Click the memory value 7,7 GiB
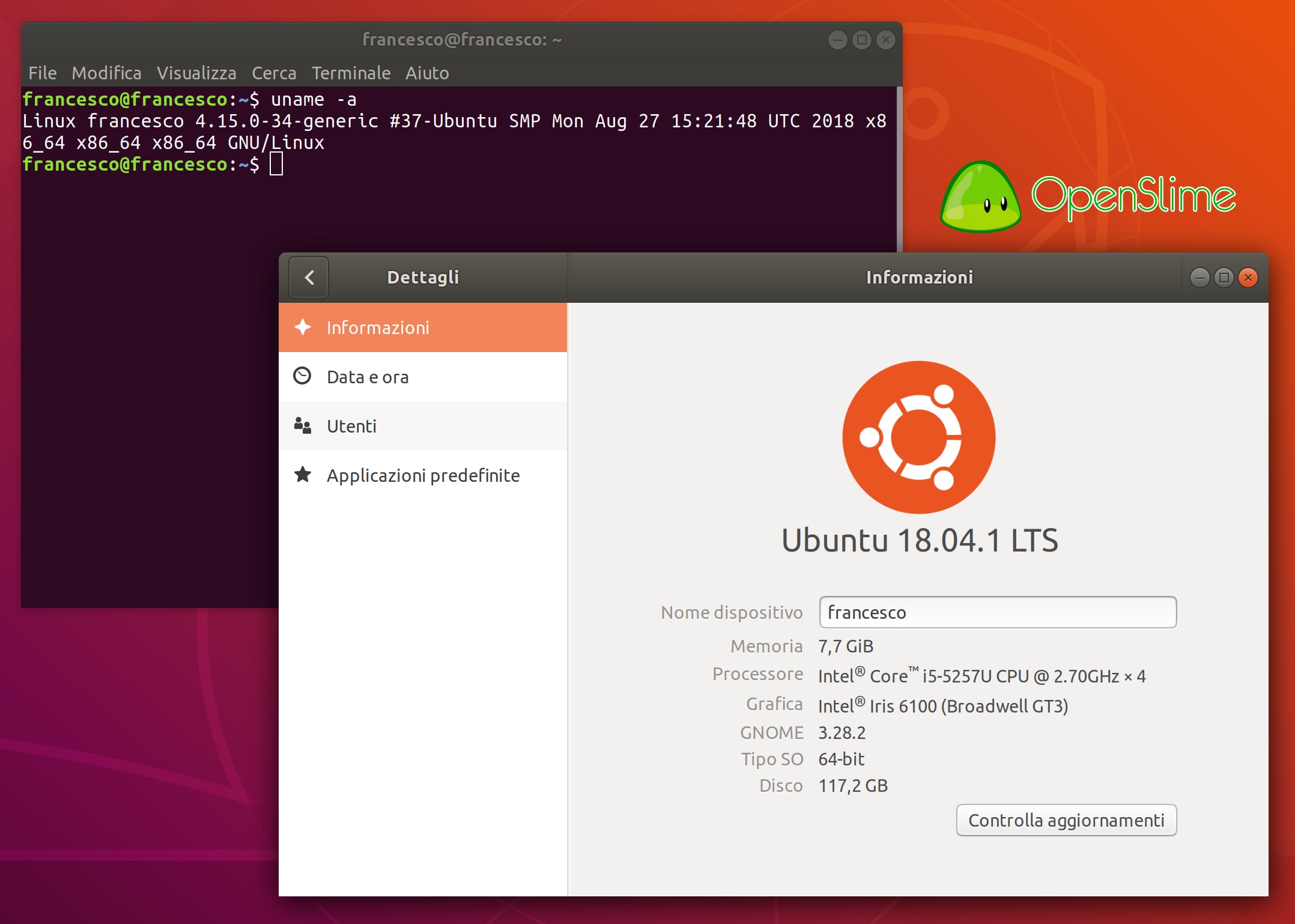The width and height of the screenshot is (1295, 924). point(846,646)
